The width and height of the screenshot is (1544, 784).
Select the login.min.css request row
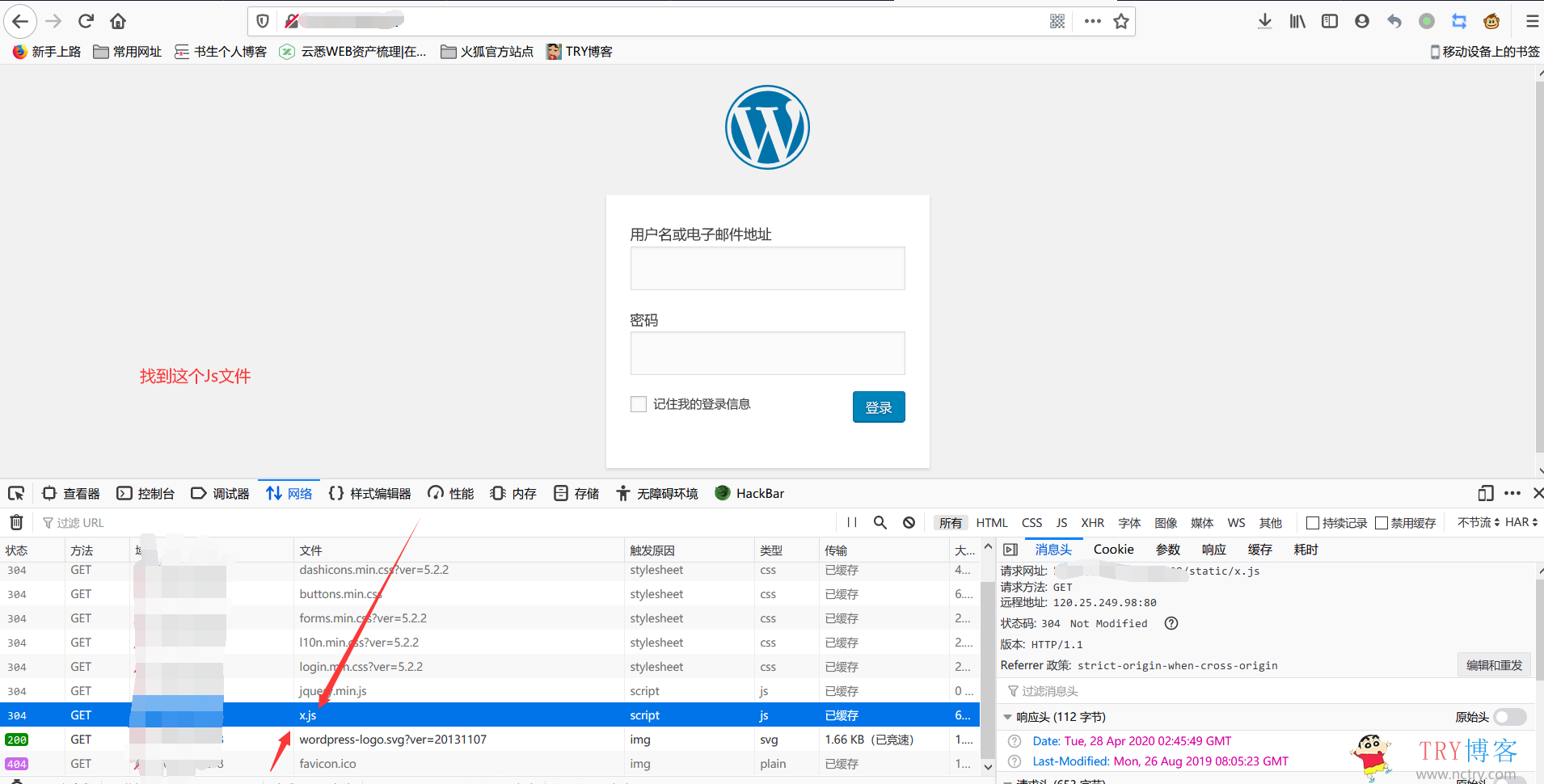tap(490, 667)
